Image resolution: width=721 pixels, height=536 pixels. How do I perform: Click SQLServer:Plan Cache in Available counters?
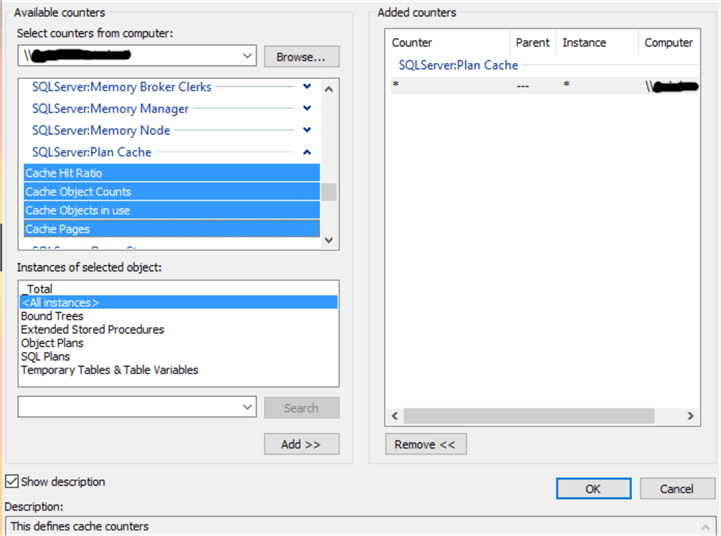click(92, 152)
